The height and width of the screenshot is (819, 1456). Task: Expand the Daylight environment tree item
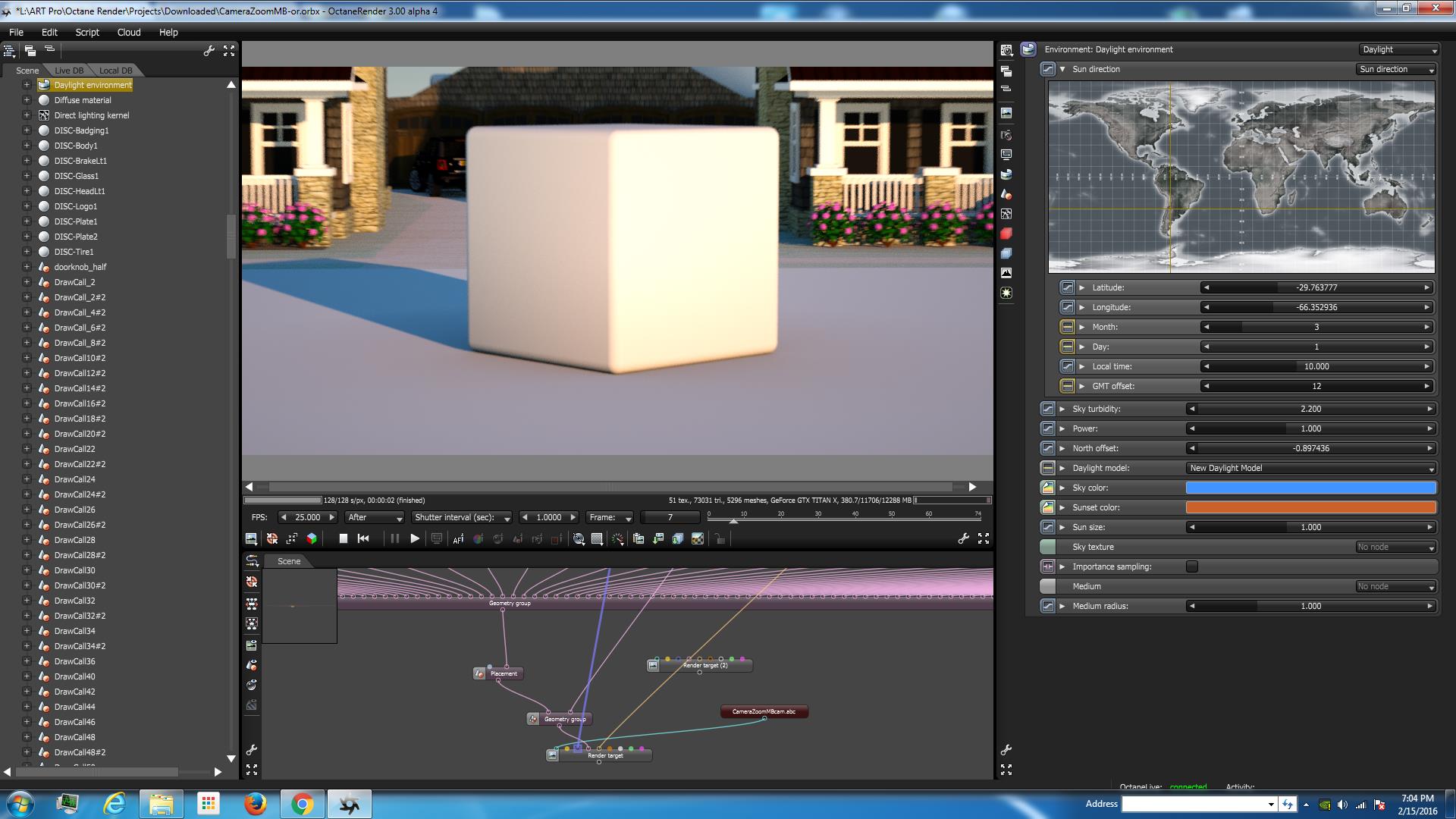click(27, 85)
